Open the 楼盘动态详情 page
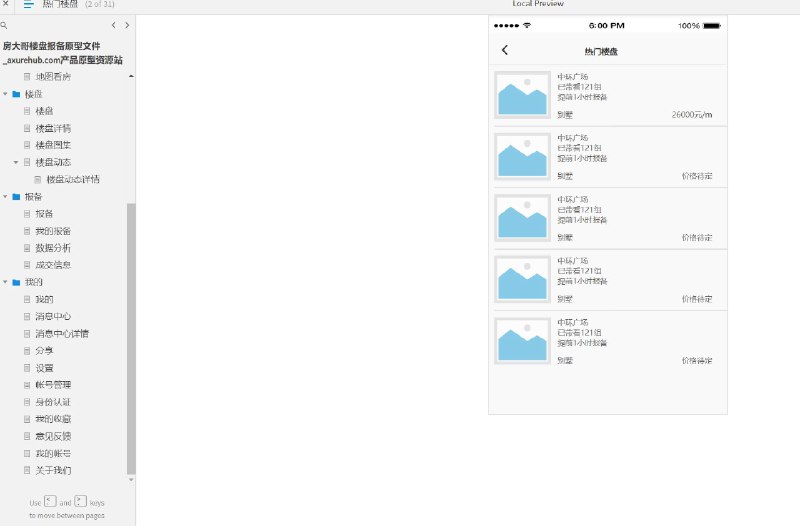The height and width of the screenshot is (526, 800). (x=73, y=179)
